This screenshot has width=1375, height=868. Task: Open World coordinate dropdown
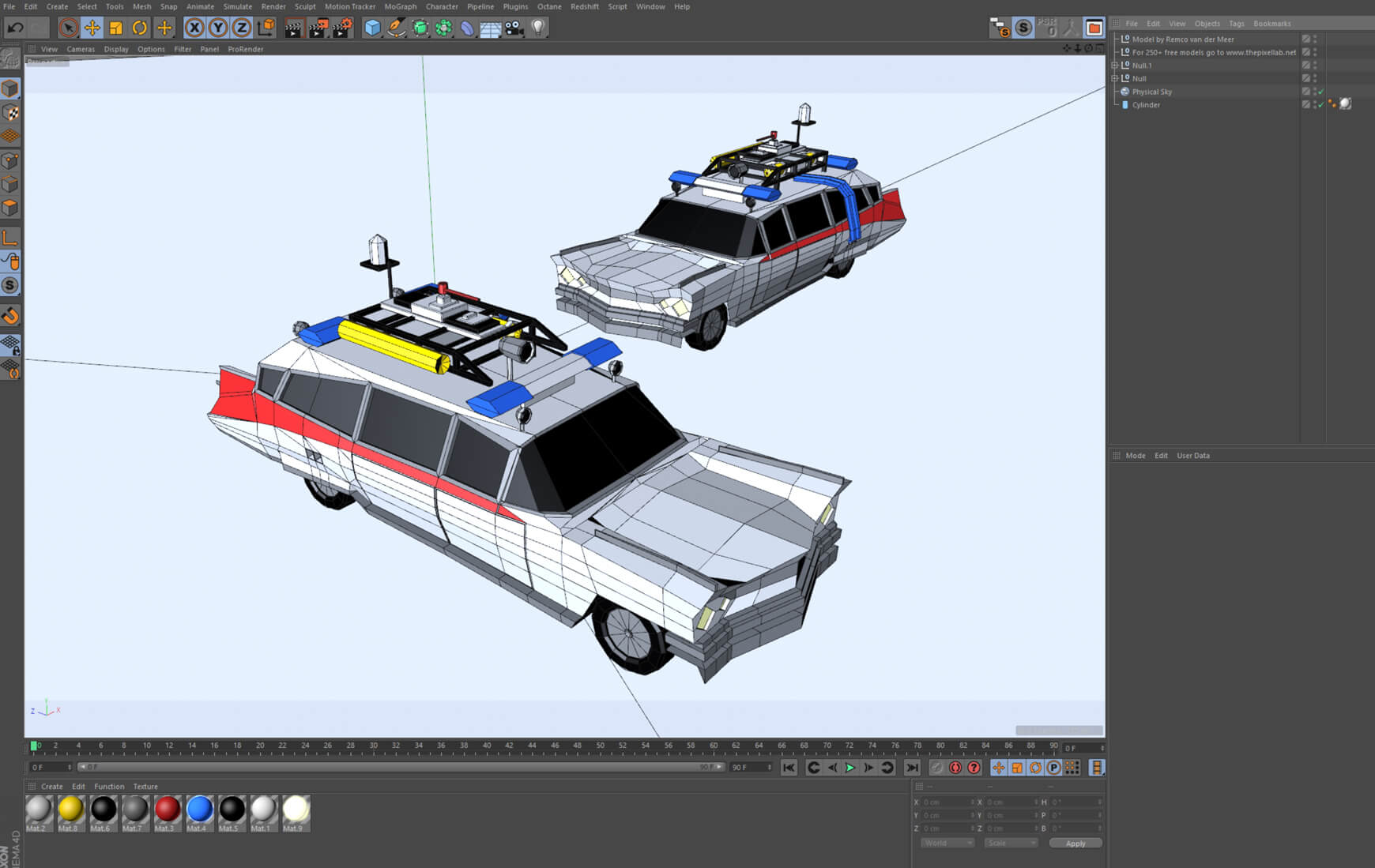coord(947,844)
